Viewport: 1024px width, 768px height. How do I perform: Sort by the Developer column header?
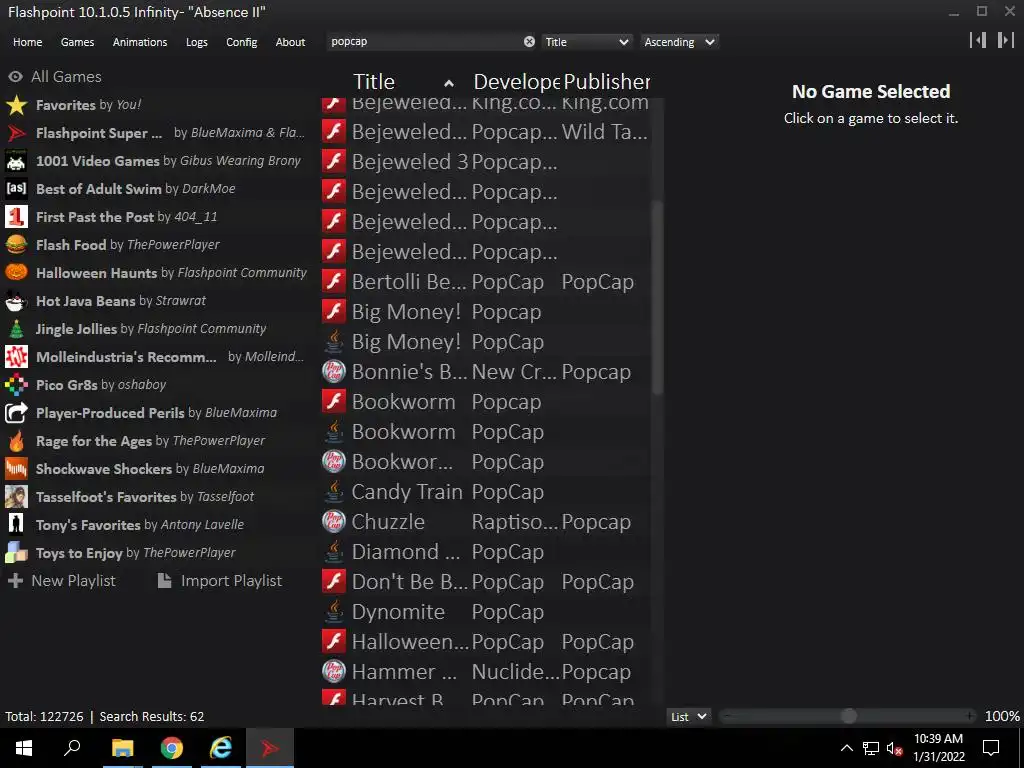click(x=516, y=82)
